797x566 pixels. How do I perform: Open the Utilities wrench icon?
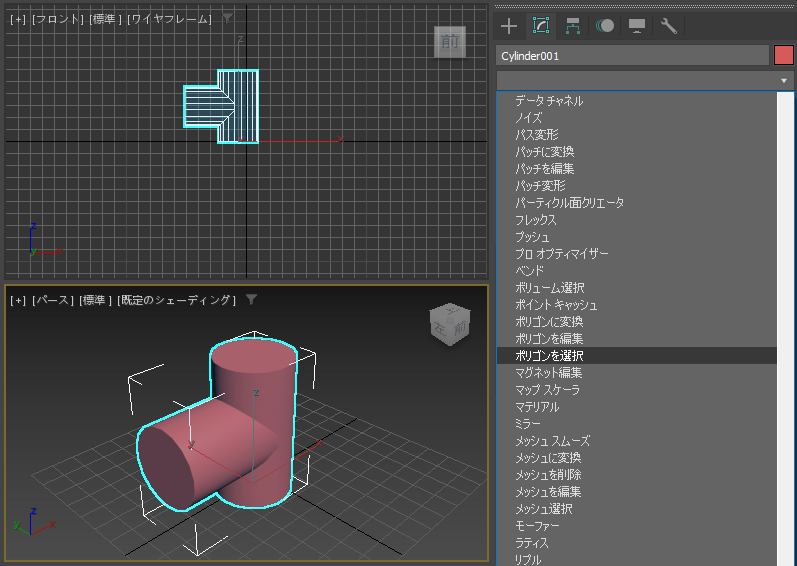[668, 26]
